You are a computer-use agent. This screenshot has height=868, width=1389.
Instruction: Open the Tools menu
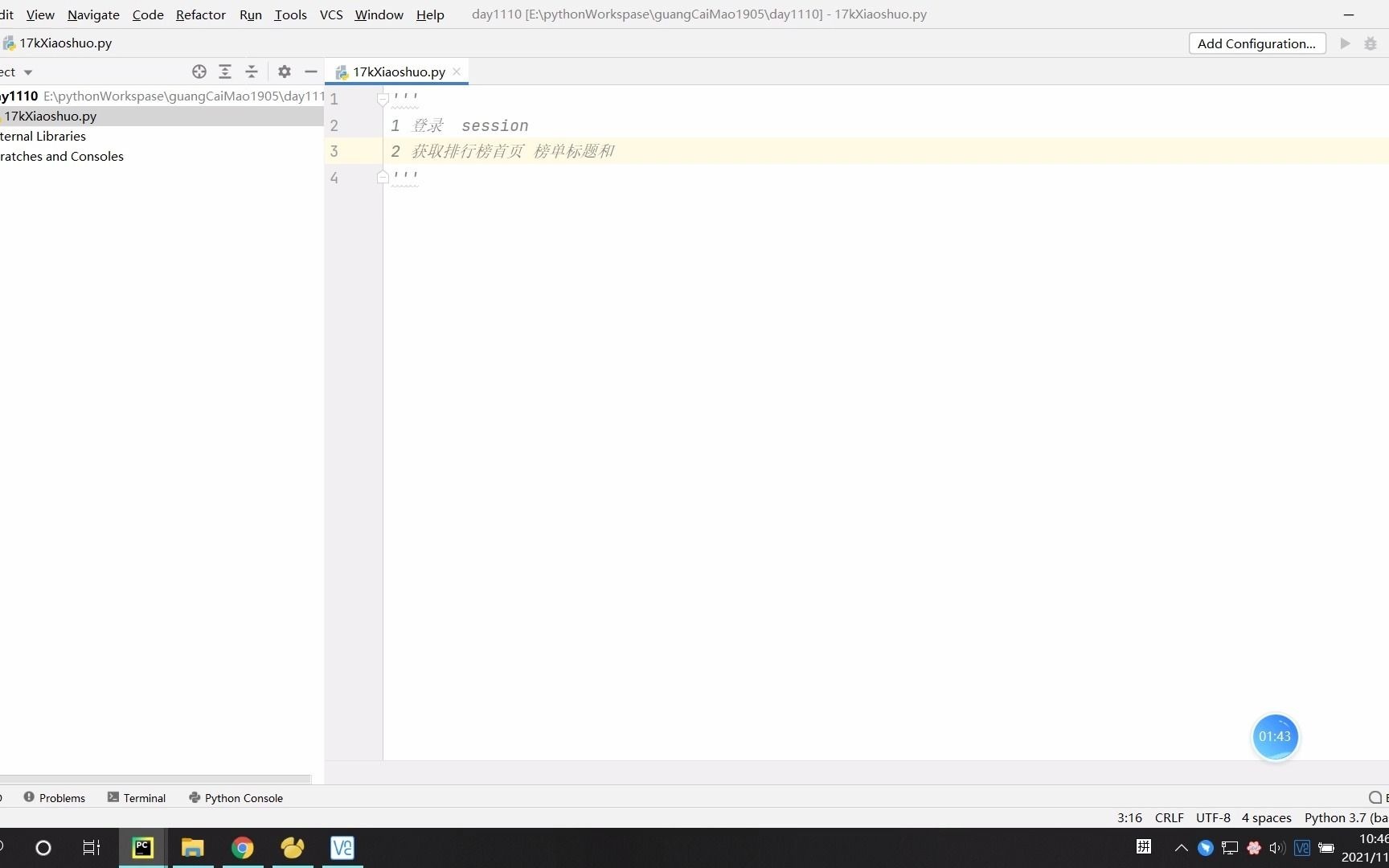[290, 14]
